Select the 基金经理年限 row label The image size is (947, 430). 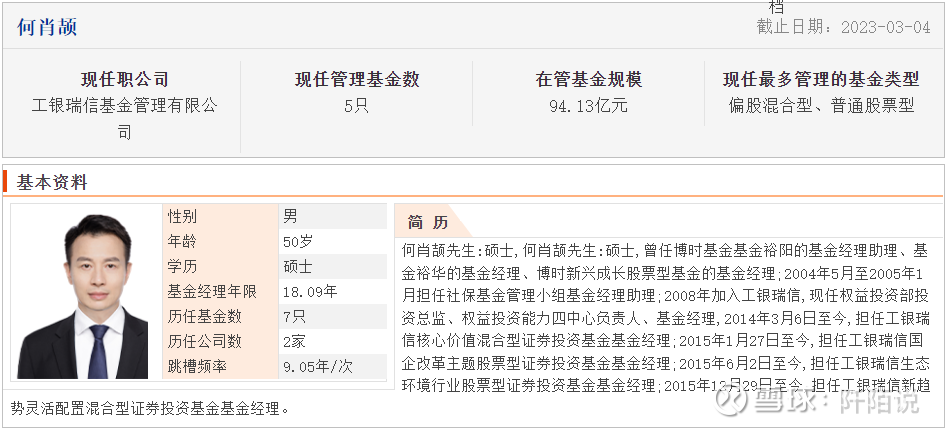pos(212,292)
